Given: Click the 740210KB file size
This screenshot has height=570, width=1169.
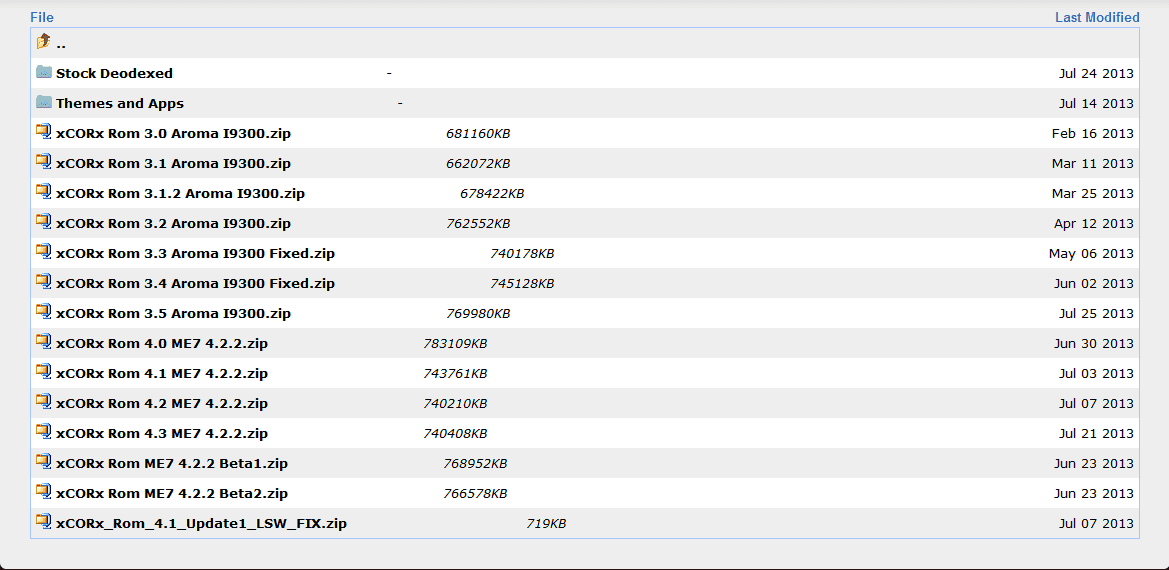Looking at the screenshot, I should tap(455, 403).
